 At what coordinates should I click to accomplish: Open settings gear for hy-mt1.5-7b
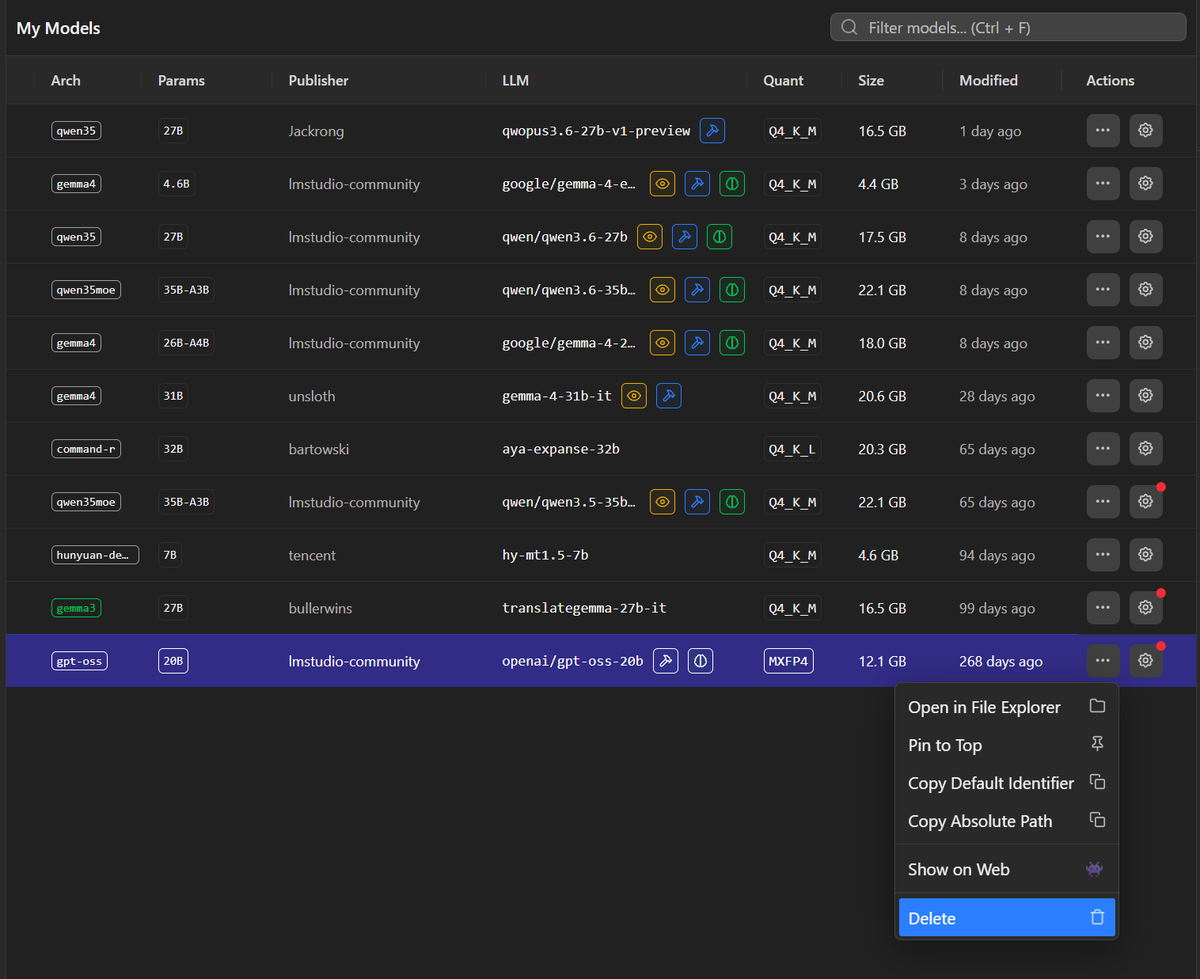click(1146, 555)
